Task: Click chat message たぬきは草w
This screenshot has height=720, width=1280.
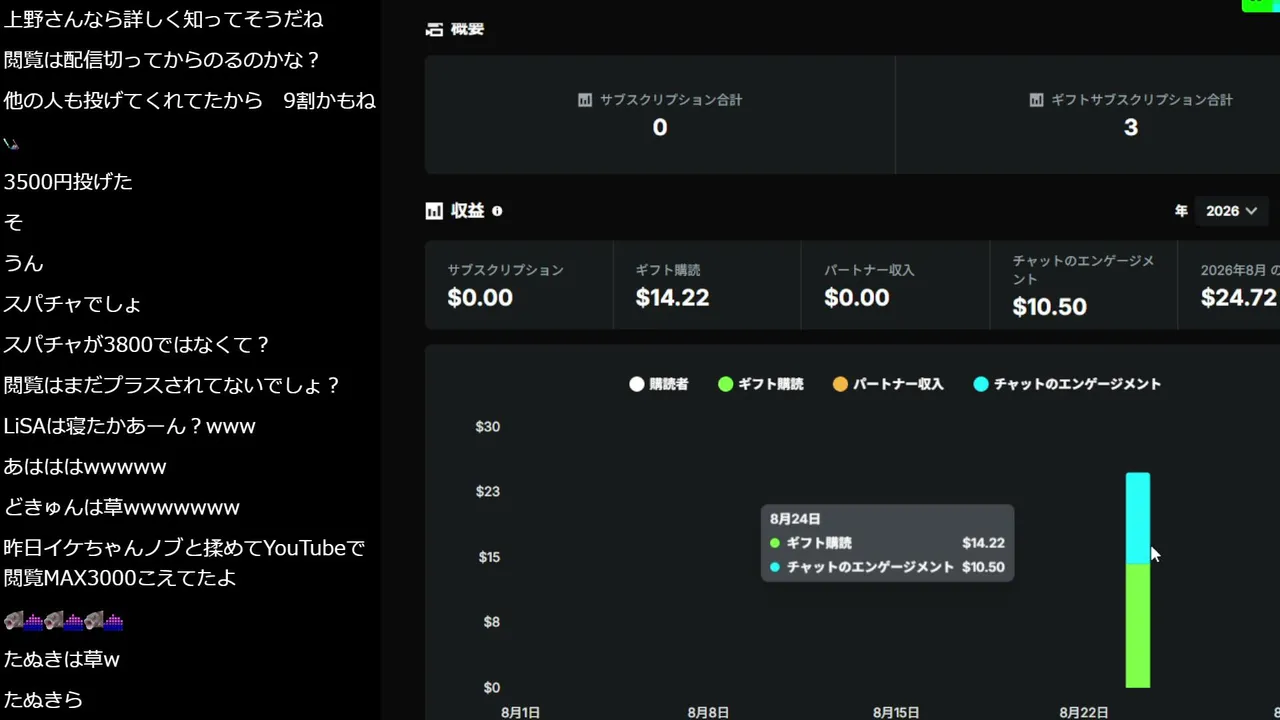Action: [61, 660]
